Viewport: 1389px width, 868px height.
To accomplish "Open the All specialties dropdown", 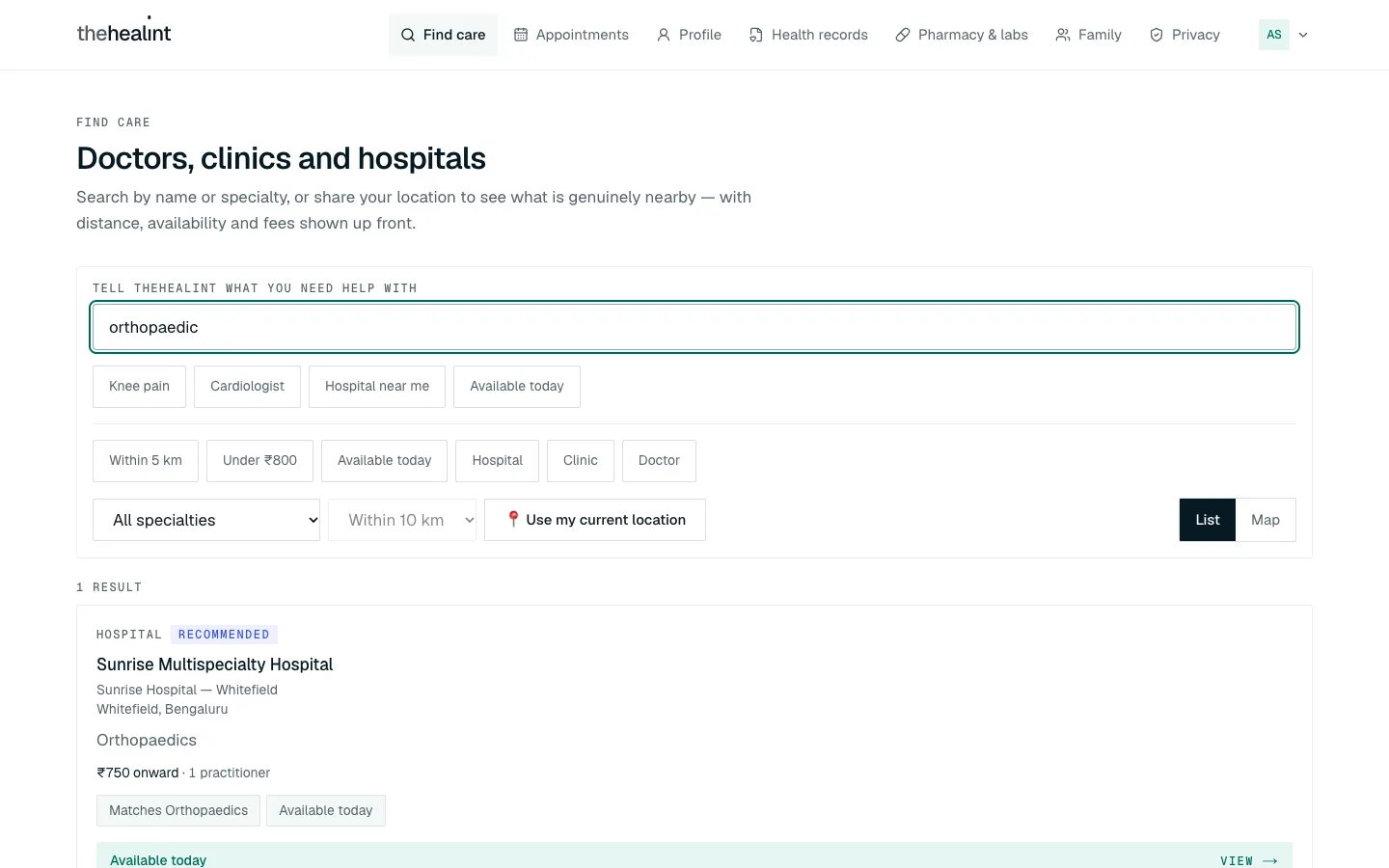I will point(206,520).
